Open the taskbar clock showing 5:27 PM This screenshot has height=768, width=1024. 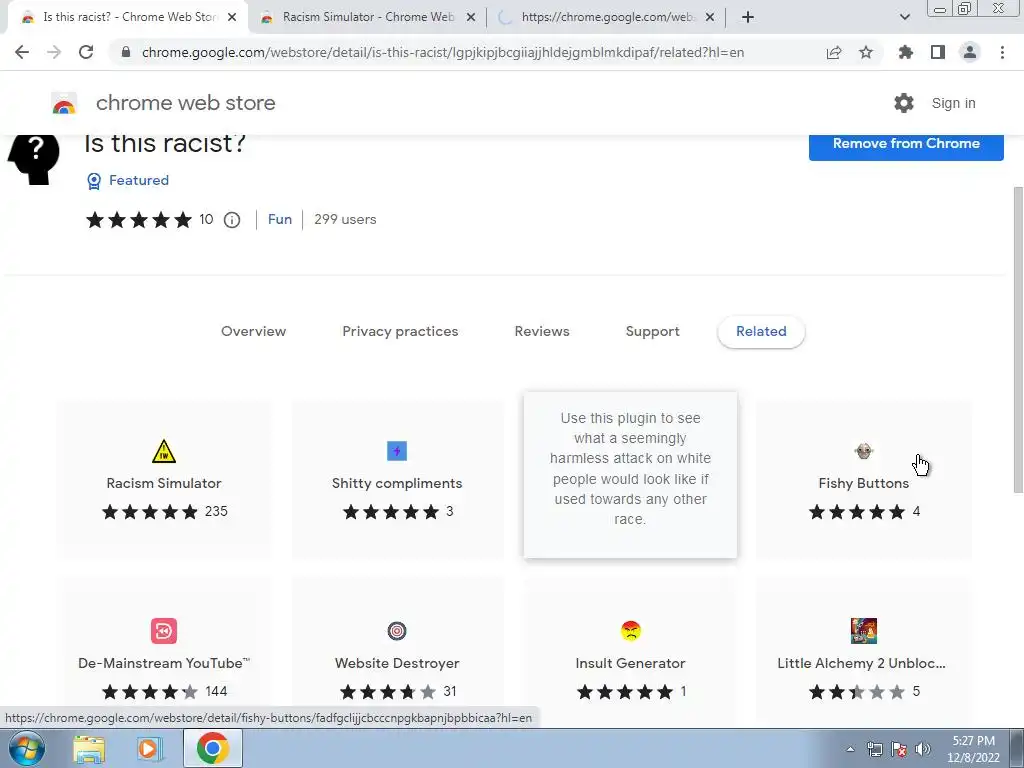point(973,749)
